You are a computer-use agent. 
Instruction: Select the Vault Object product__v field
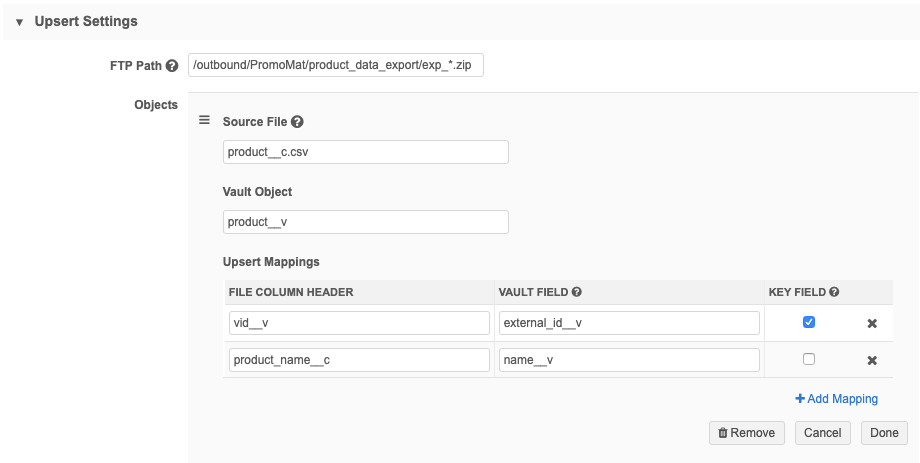(x=365, y=222)
